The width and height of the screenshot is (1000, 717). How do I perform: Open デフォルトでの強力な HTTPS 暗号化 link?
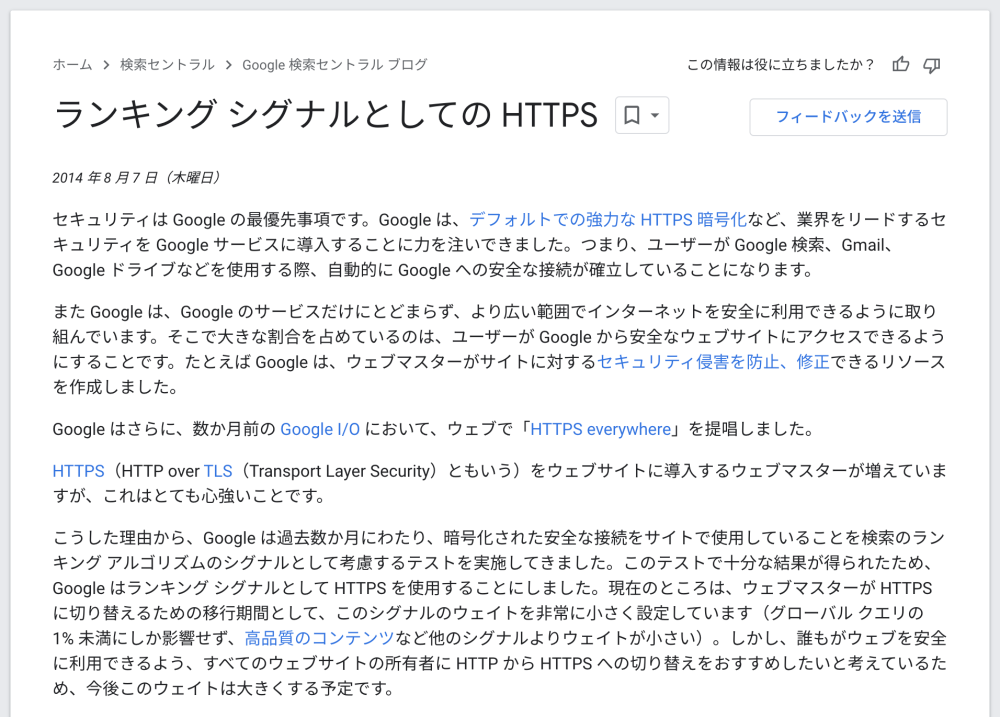pos(608,219)
